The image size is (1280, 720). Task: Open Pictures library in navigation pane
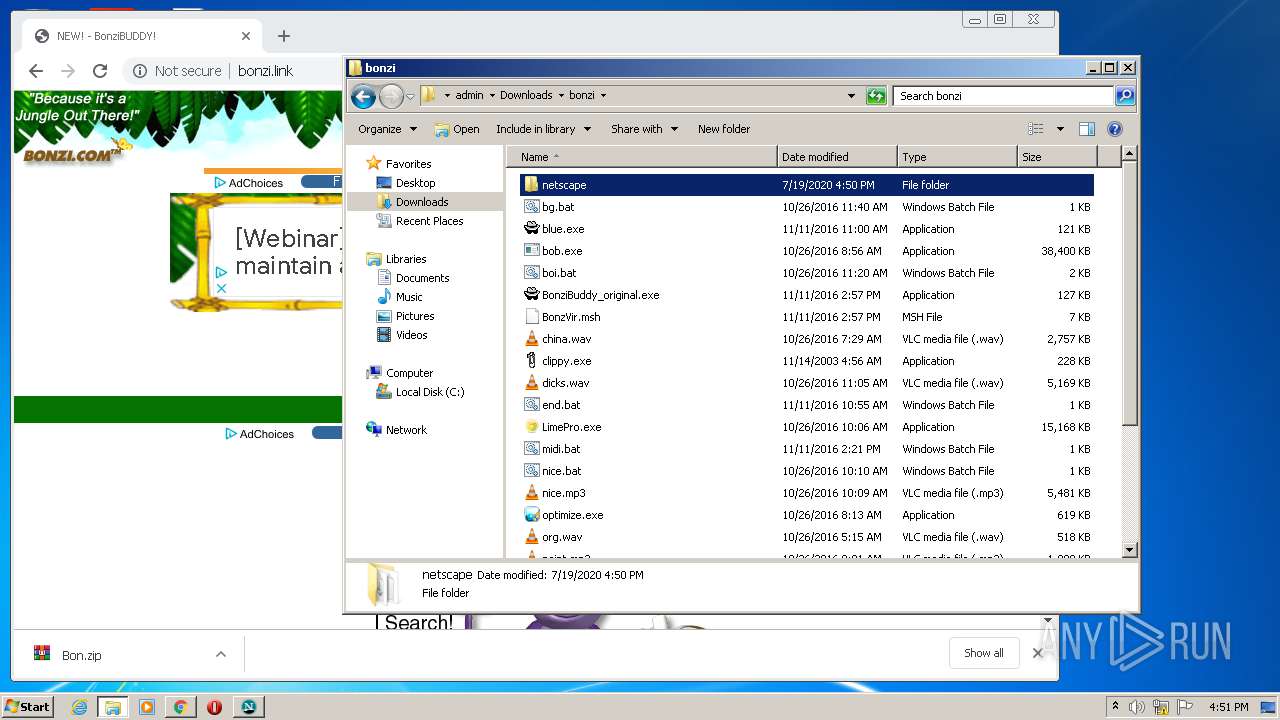click(x=414, y=316)
